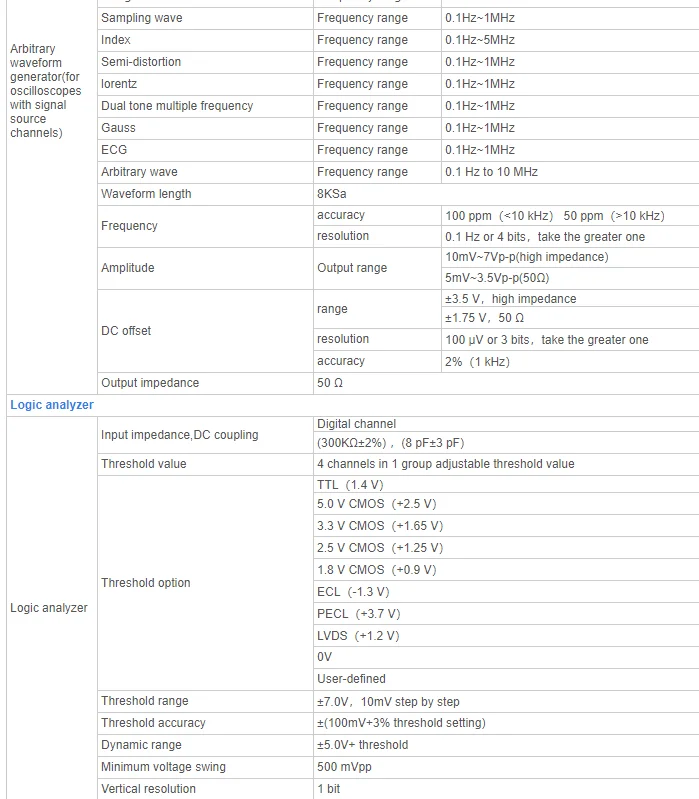Click the 8KSa value cell
Screen dimensions: 699x799
click(x=332, y=194)
